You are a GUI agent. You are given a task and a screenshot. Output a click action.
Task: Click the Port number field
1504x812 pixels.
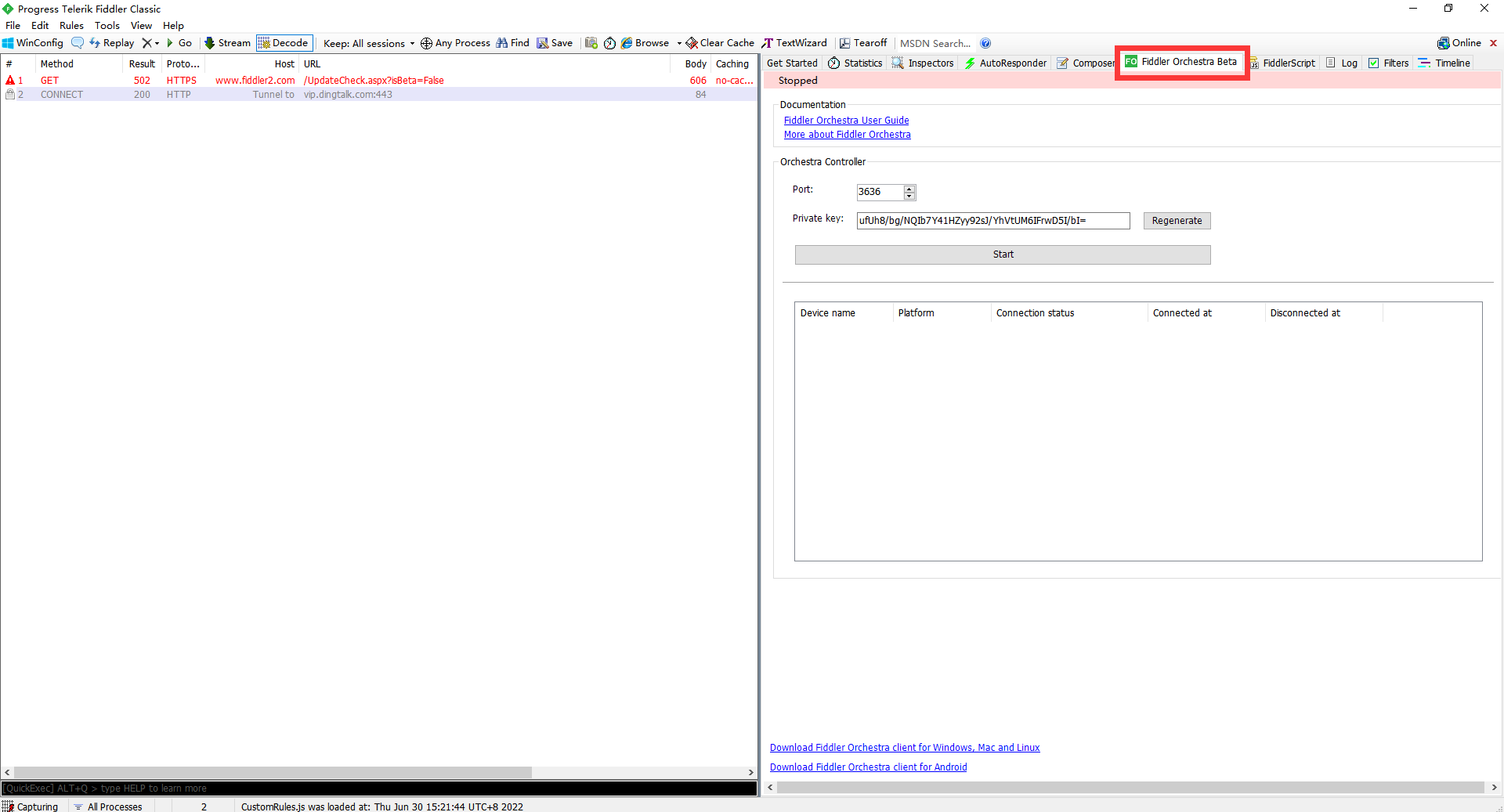880,192
